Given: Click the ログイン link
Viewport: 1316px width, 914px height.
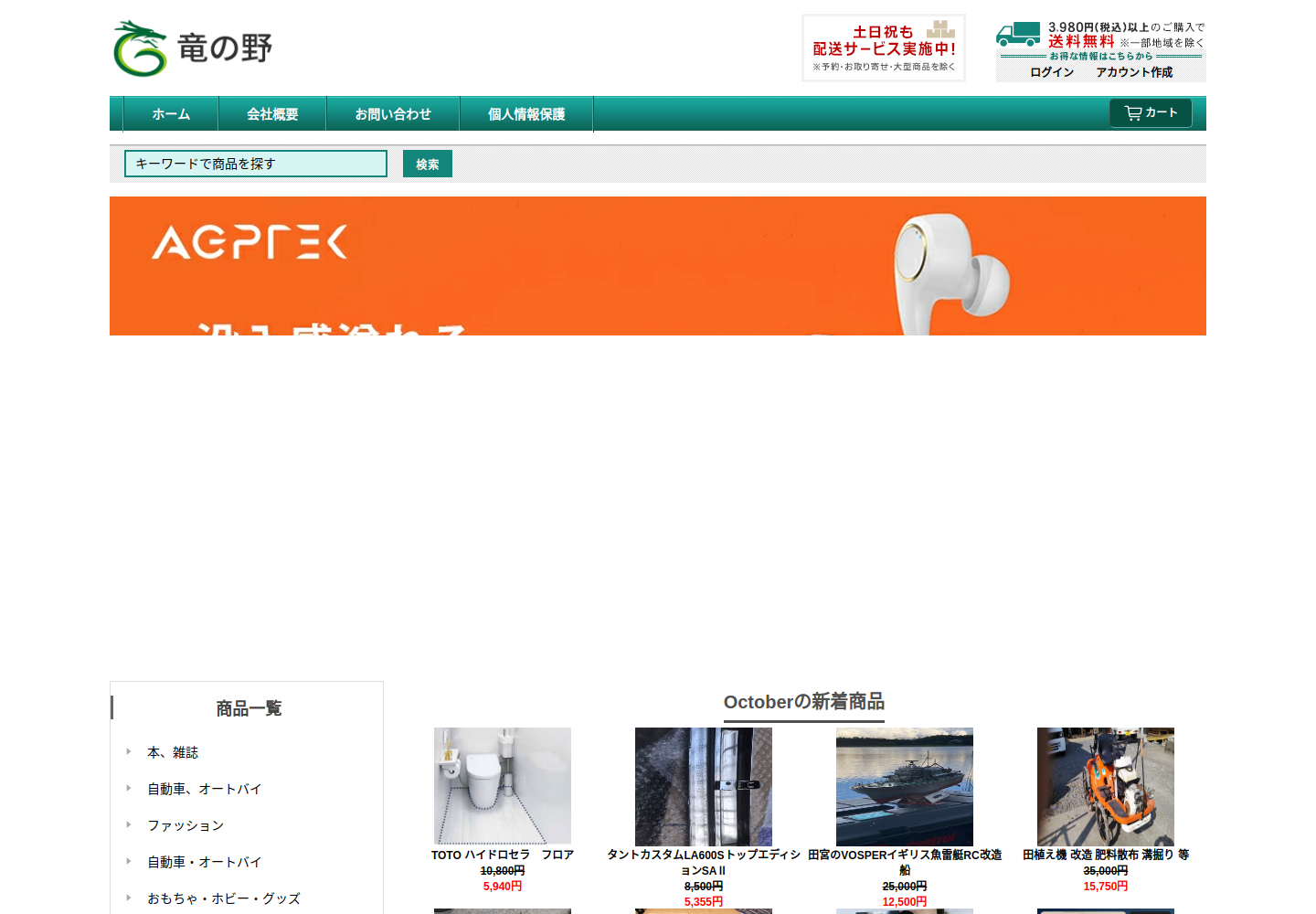Looking at the screenshot, I should 1052,72.
